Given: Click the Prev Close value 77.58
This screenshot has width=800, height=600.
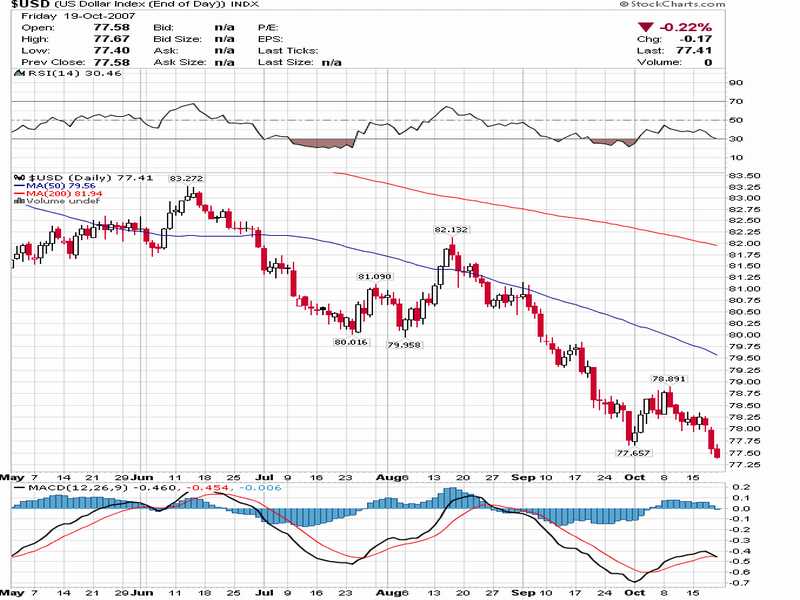Looking at the screenshot, I should (x=111, y=62).
